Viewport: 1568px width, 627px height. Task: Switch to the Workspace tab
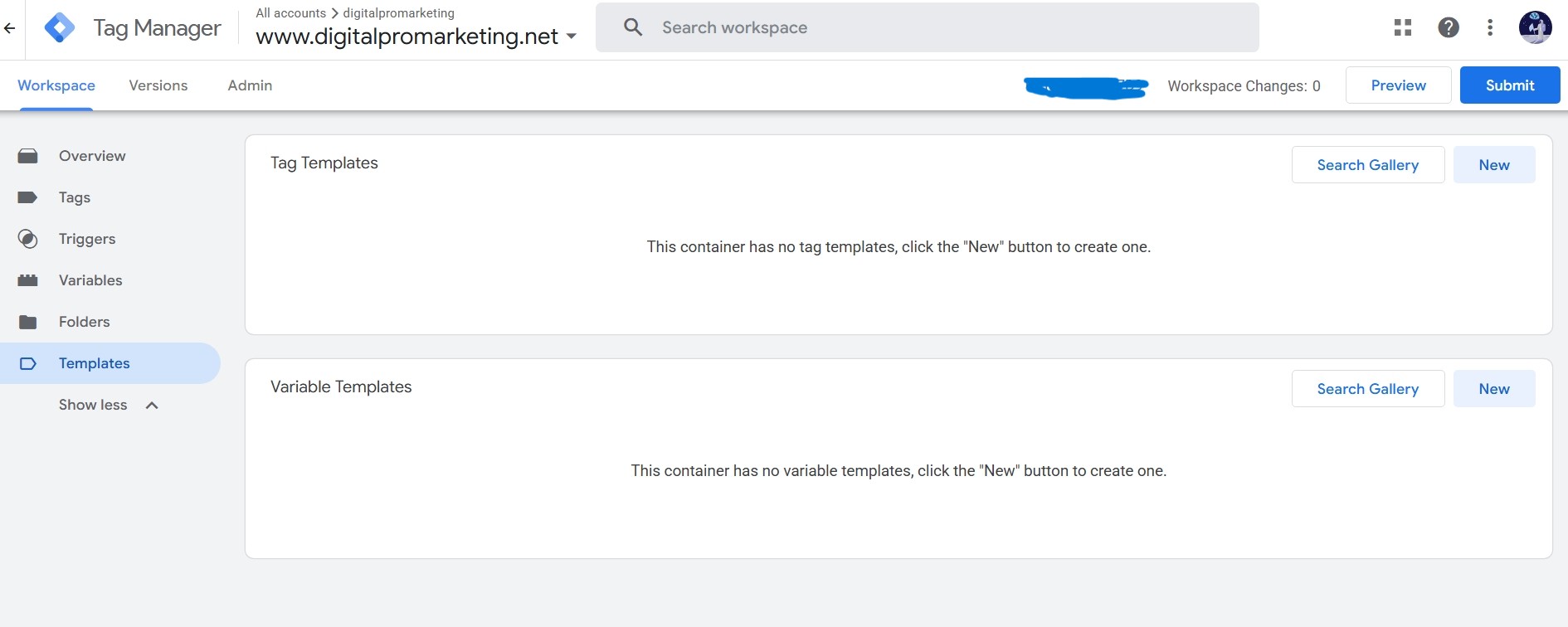[56, 85]
